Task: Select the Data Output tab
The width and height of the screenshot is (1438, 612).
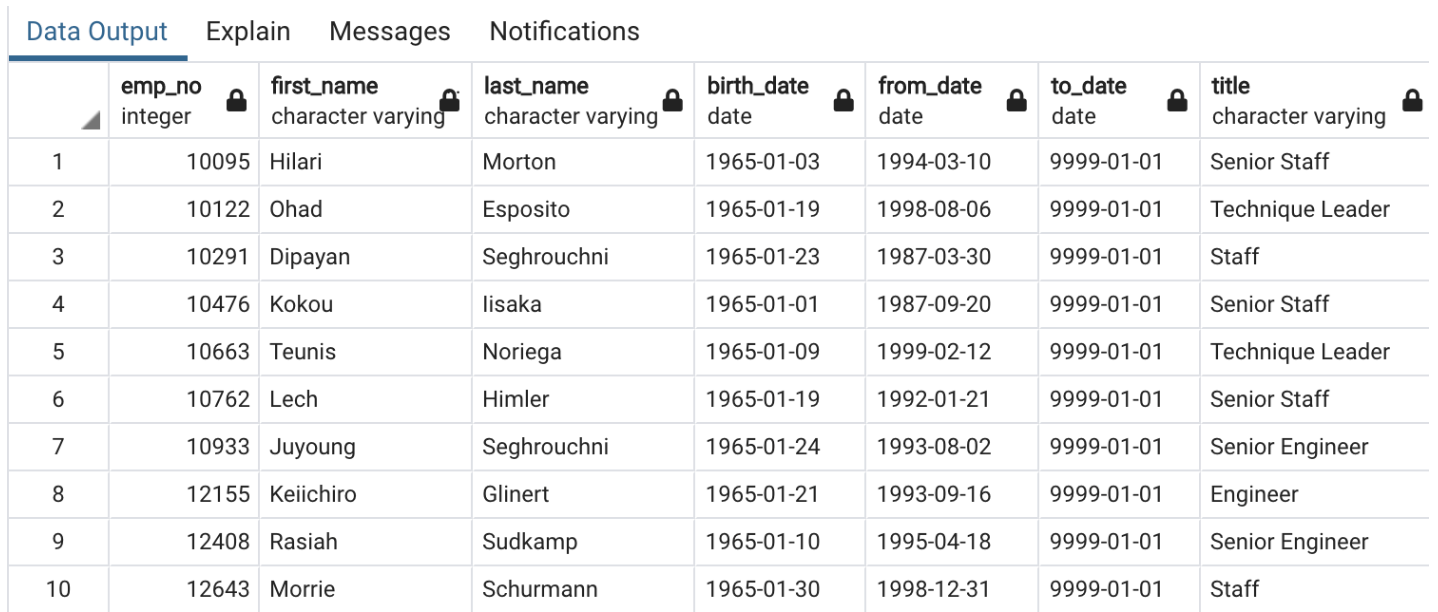Action: tap(97, 31)
